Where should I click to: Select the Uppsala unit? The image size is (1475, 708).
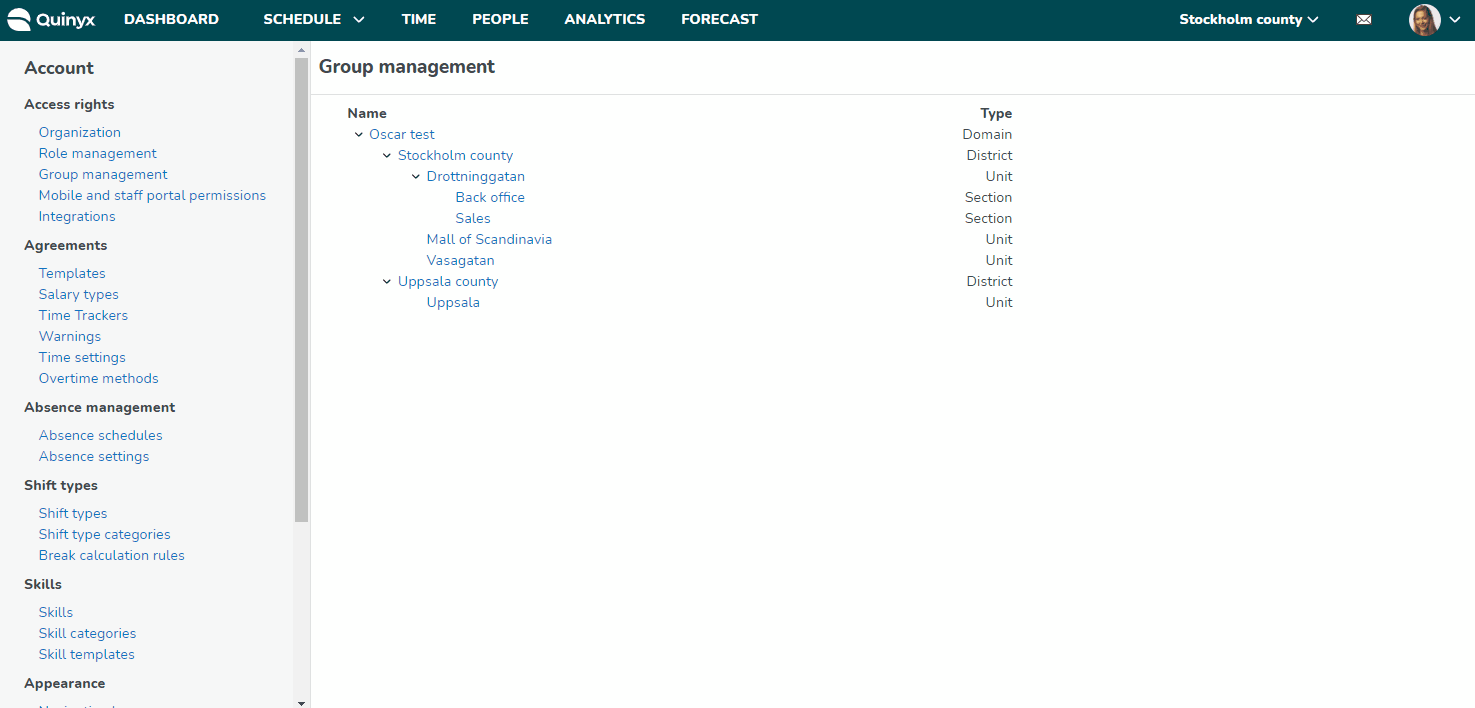click(453, 302)
